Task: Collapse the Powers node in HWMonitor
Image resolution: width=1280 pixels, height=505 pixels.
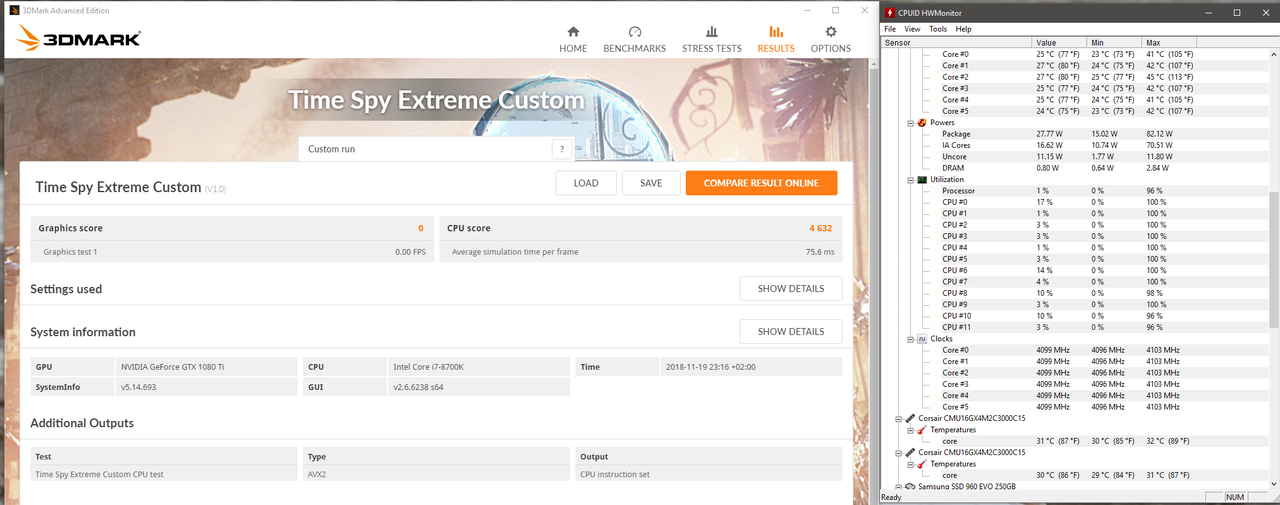Action: coord(910,122)
